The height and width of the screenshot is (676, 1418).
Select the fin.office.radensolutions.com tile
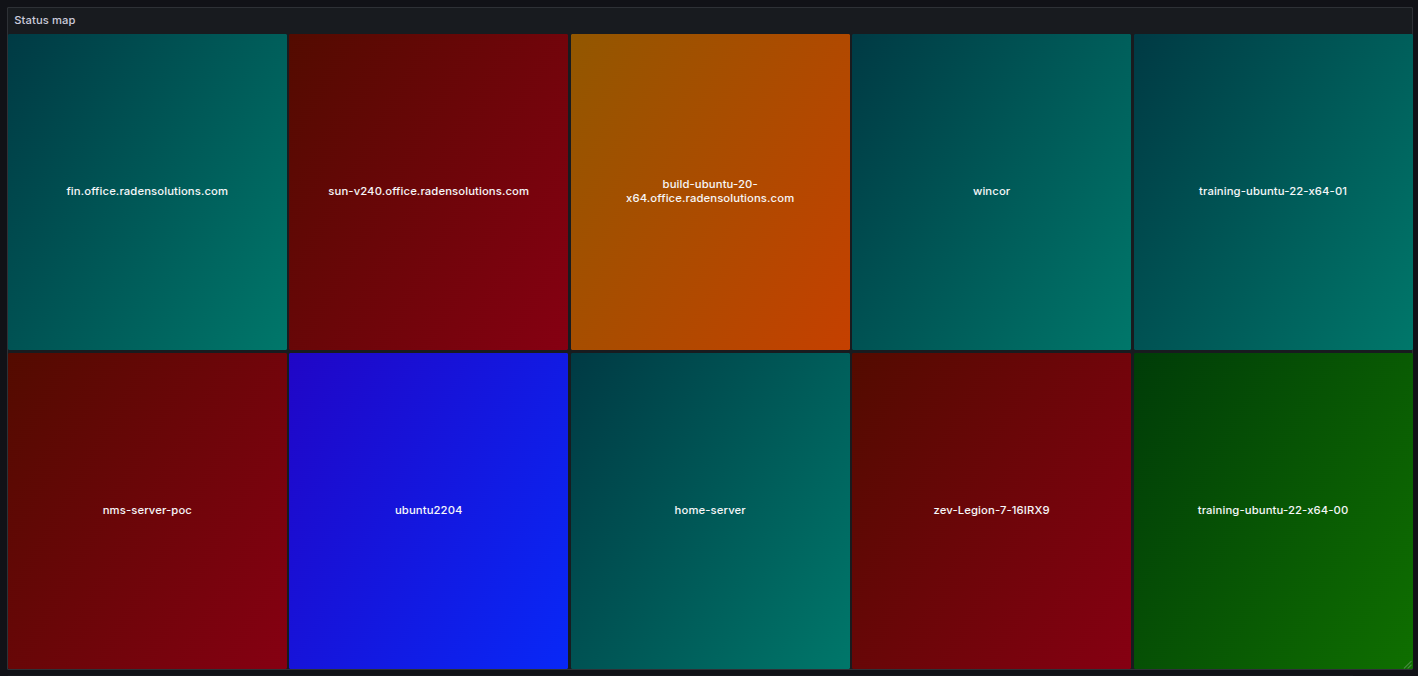(147, 192)
